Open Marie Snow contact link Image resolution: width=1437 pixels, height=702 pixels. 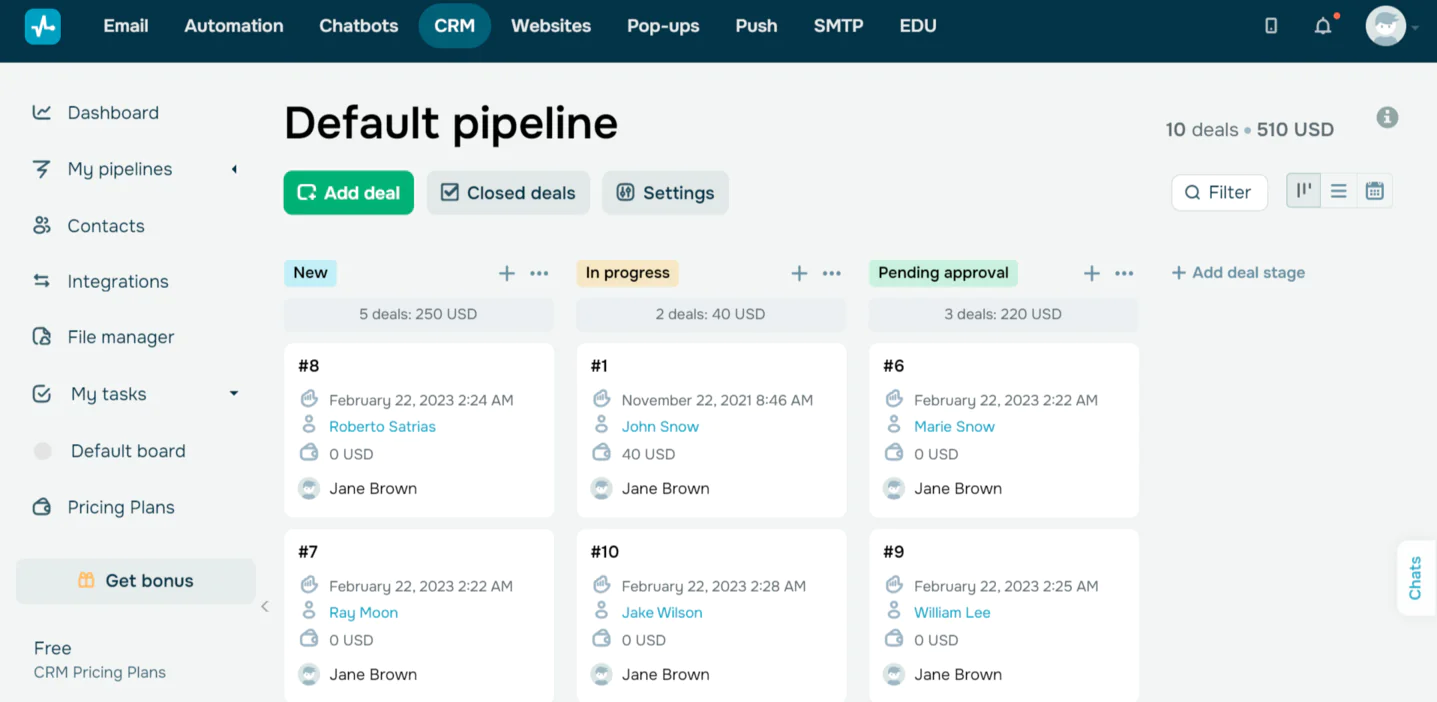pyautogui.click(x=954, y=426)
